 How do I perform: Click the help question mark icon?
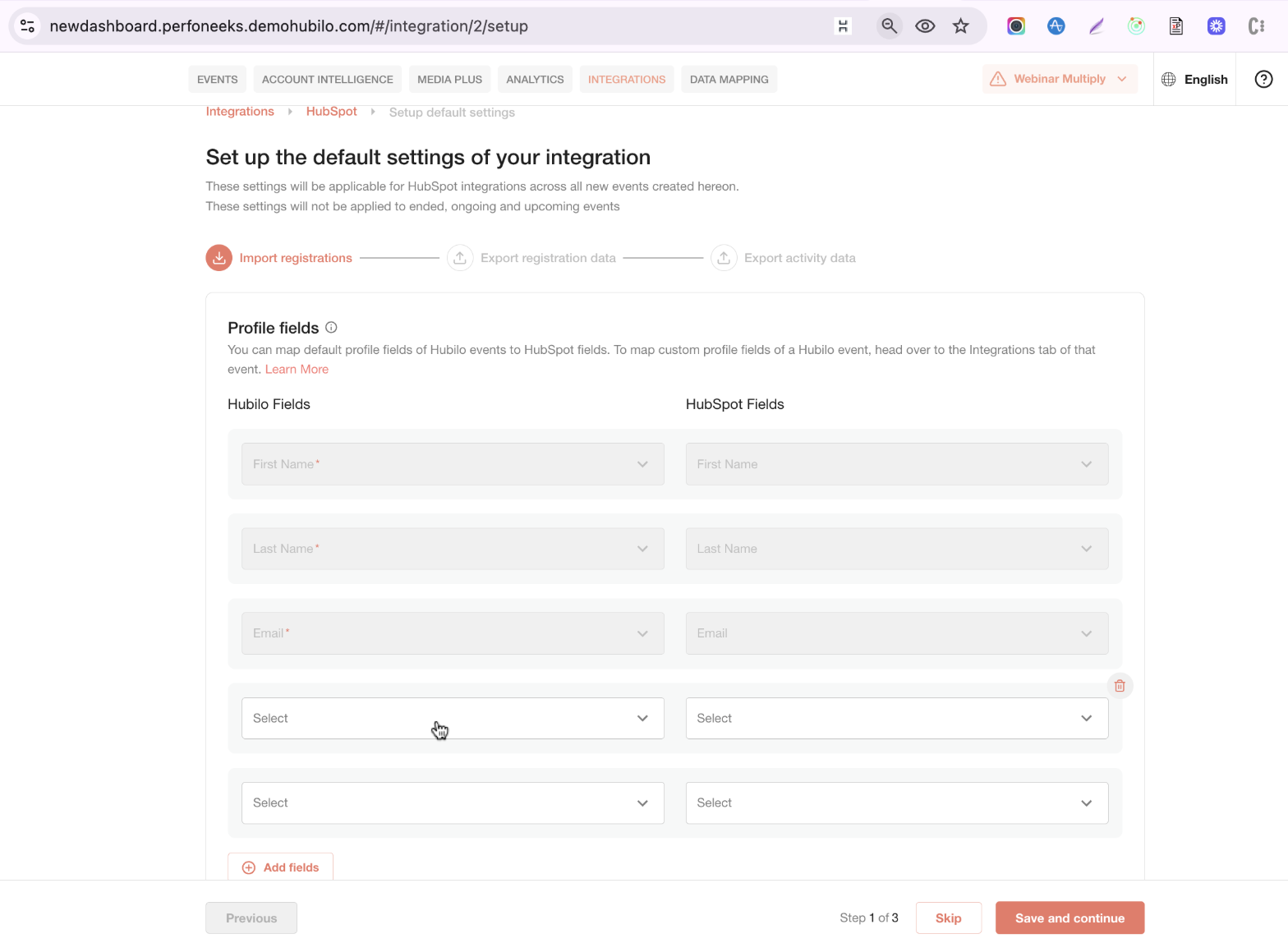1263,79
